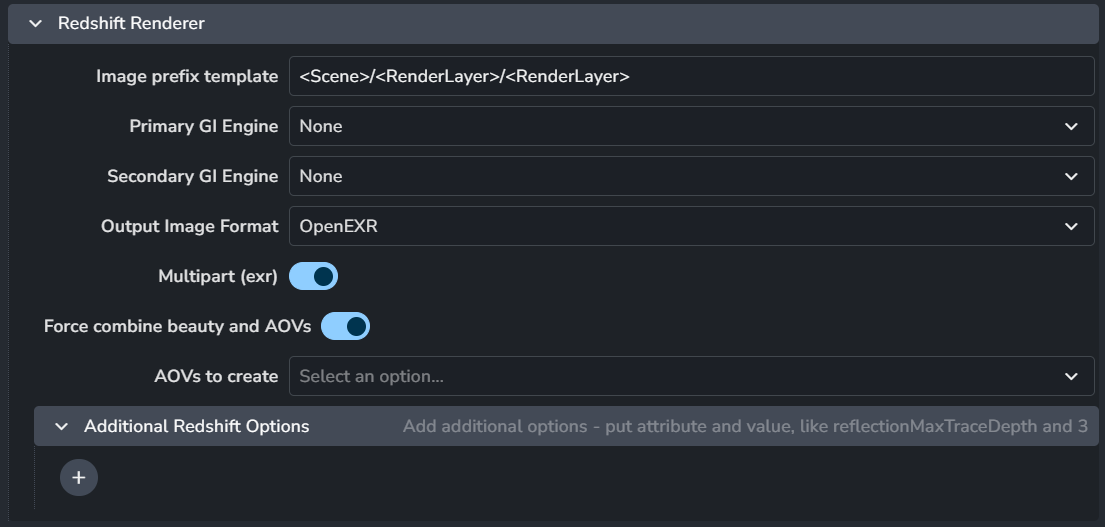The width and height of the screenshot is (1105, 527).
Task: Collapse the Redshift Renderer section chevron
Action: (36, 23)
